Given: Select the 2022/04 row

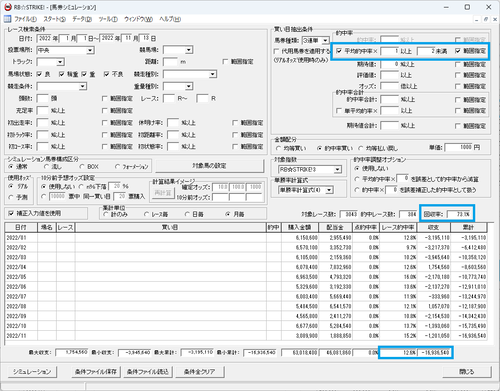Looking at the screenshot, I should [246, 267].
